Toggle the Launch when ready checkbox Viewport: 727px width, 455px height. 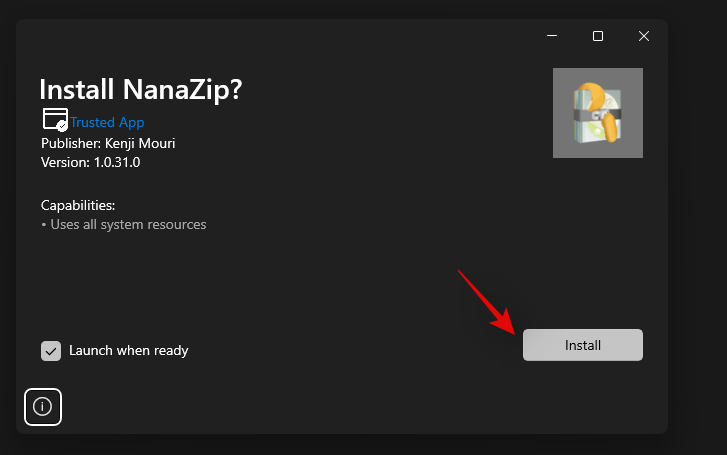point(51,350)
